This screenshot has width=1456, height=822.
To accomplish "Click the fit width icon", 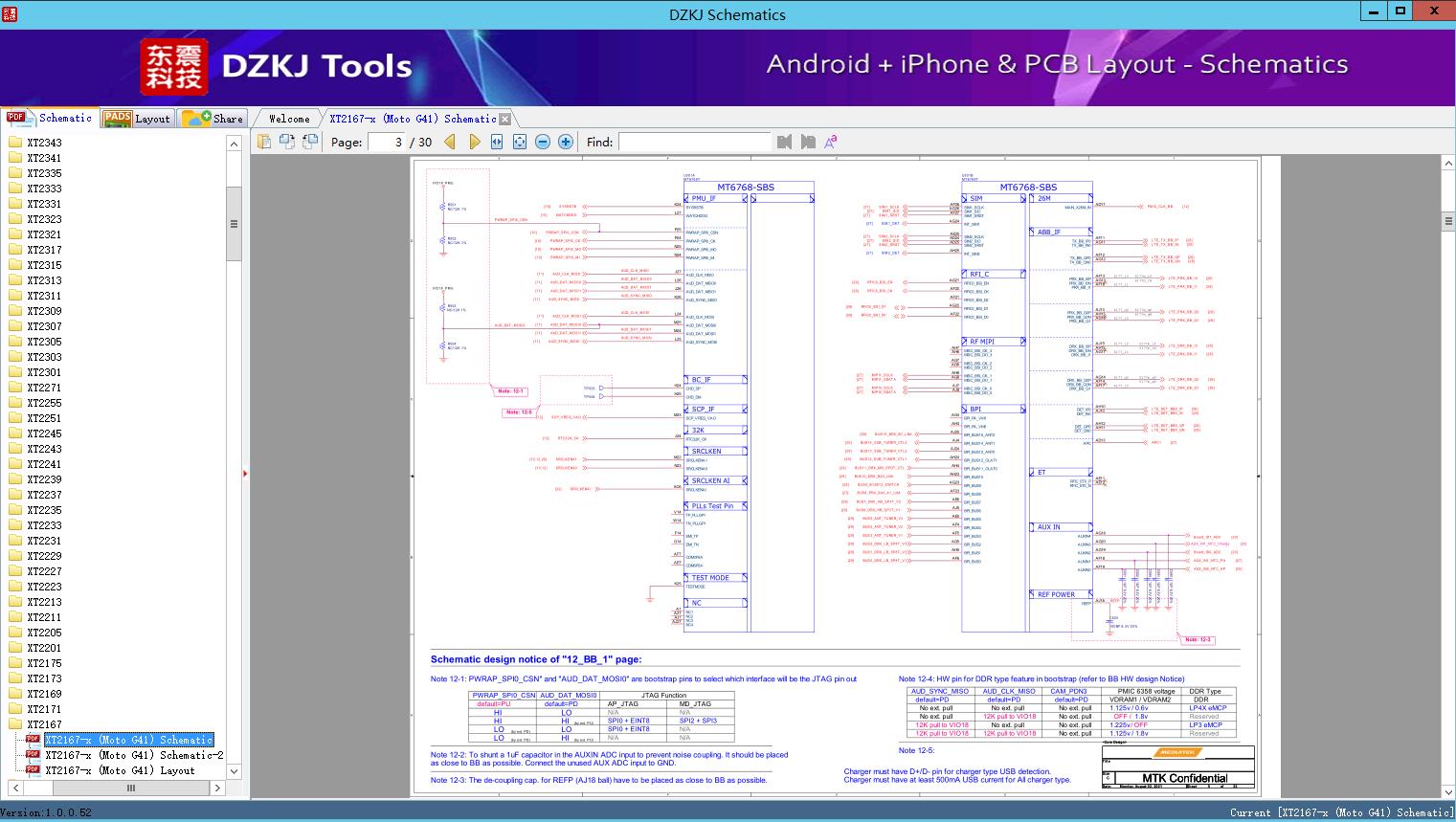I will (497, 142).
